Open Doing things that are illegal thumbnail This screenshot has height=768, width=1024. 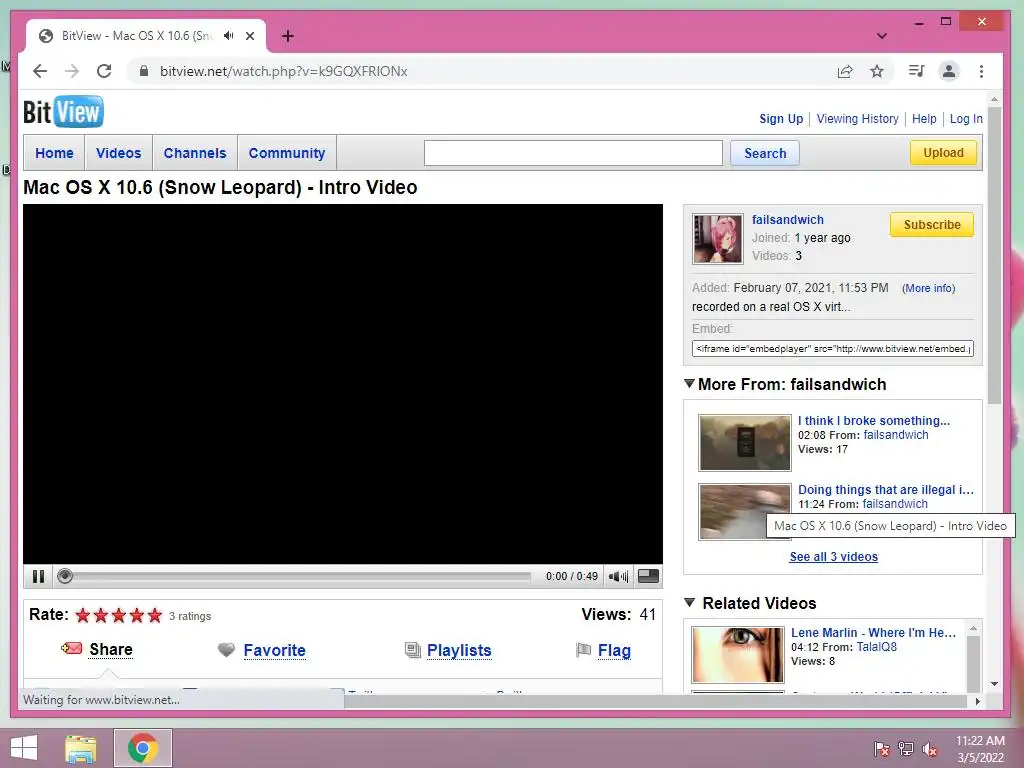tap(744, 511)
